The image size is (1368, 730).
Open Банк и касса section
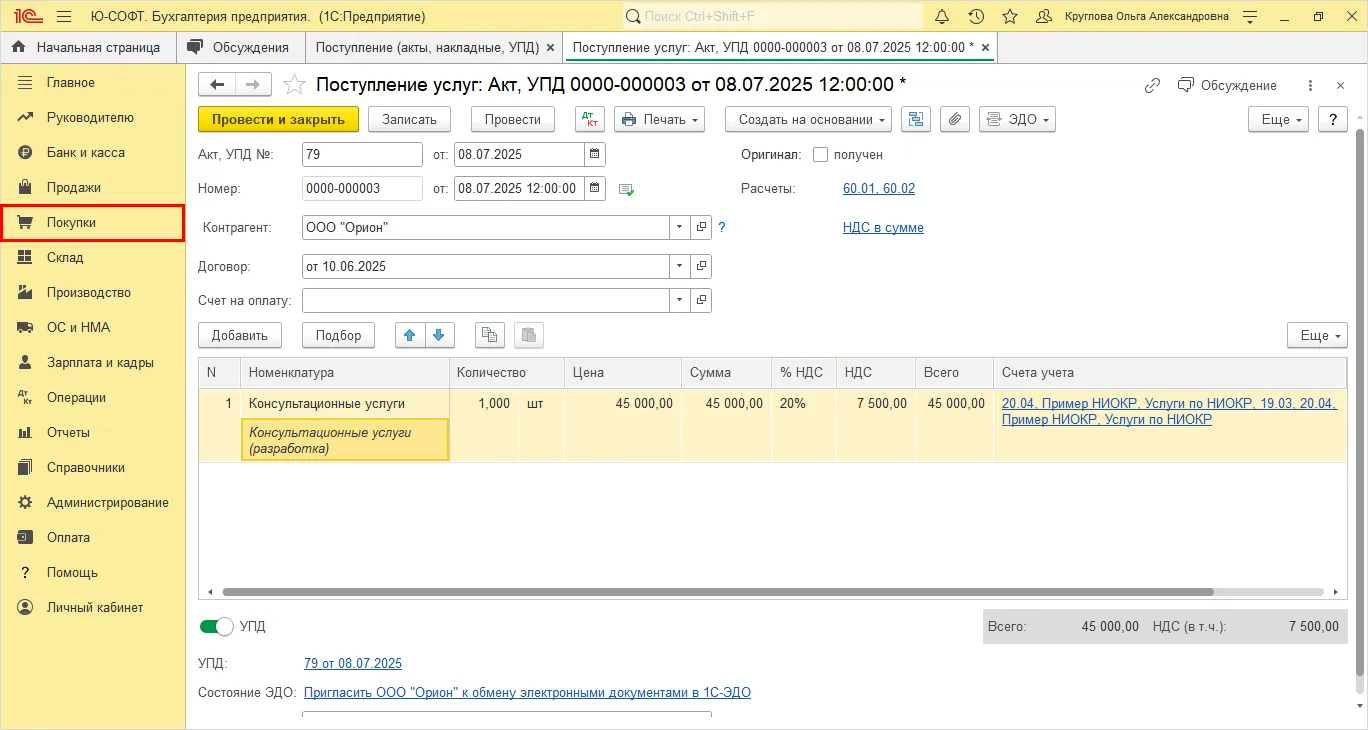(93, 152)
